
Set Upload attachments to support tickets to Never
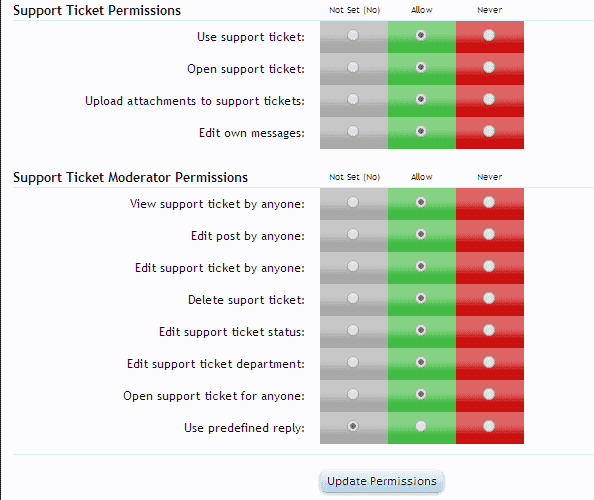click(x=489, y=99)
